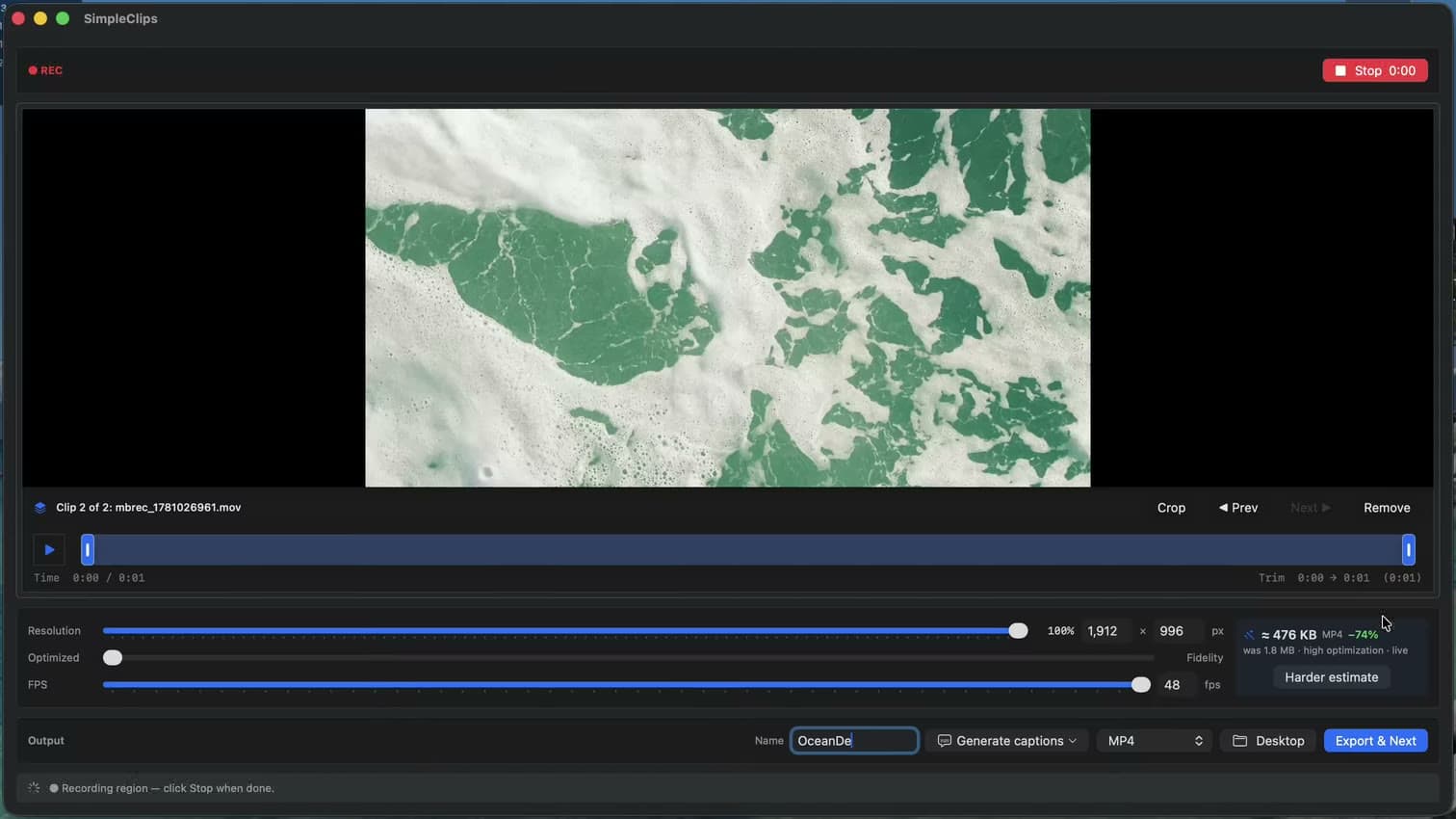Click Export & Next
Image resolution: width=1456 pixels, height=819 pixels.
(x=1375, y=741)
